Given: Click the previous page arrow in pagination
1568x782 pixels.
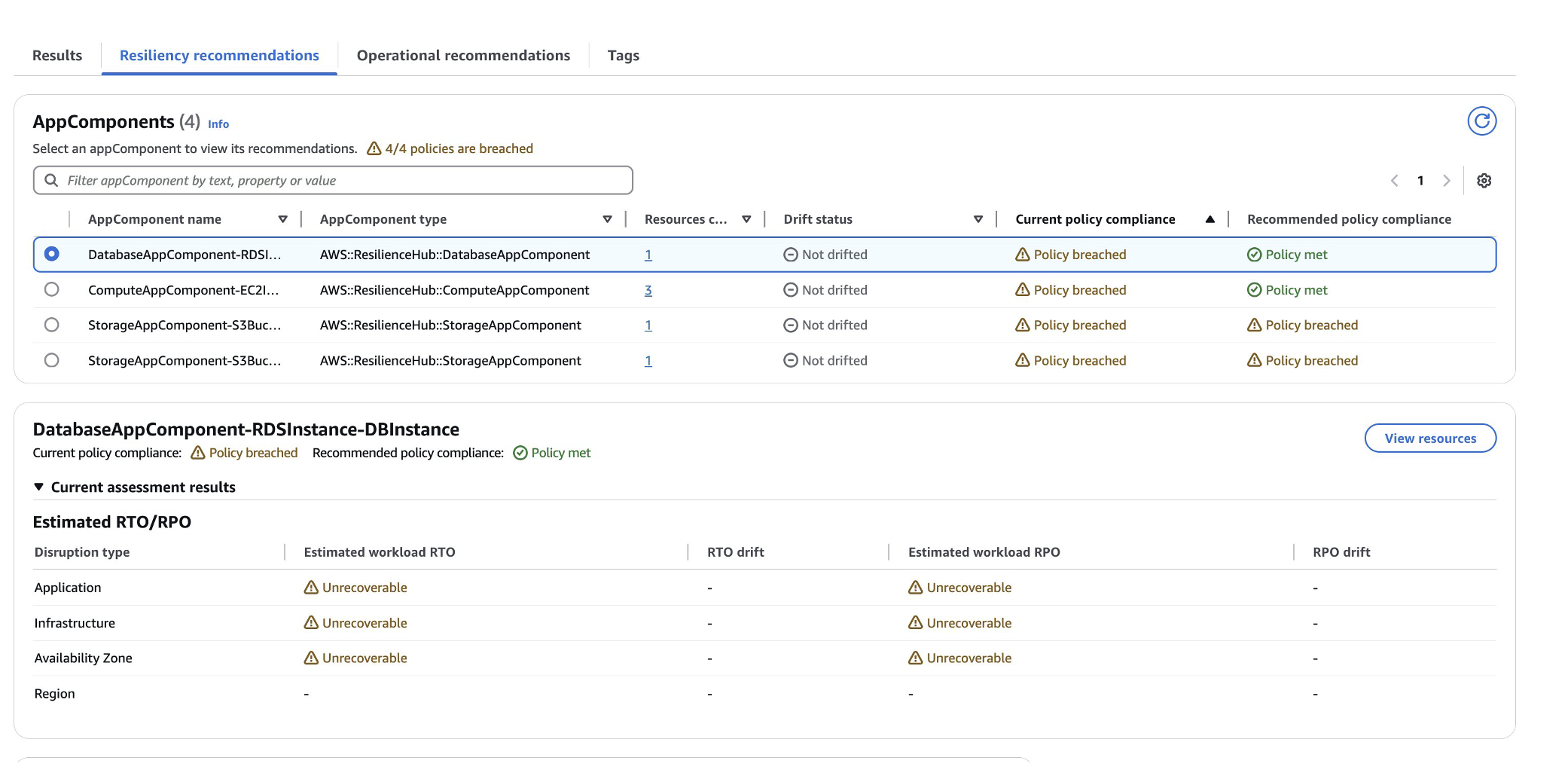Looking at the screenshot, I should (1393, 180).
